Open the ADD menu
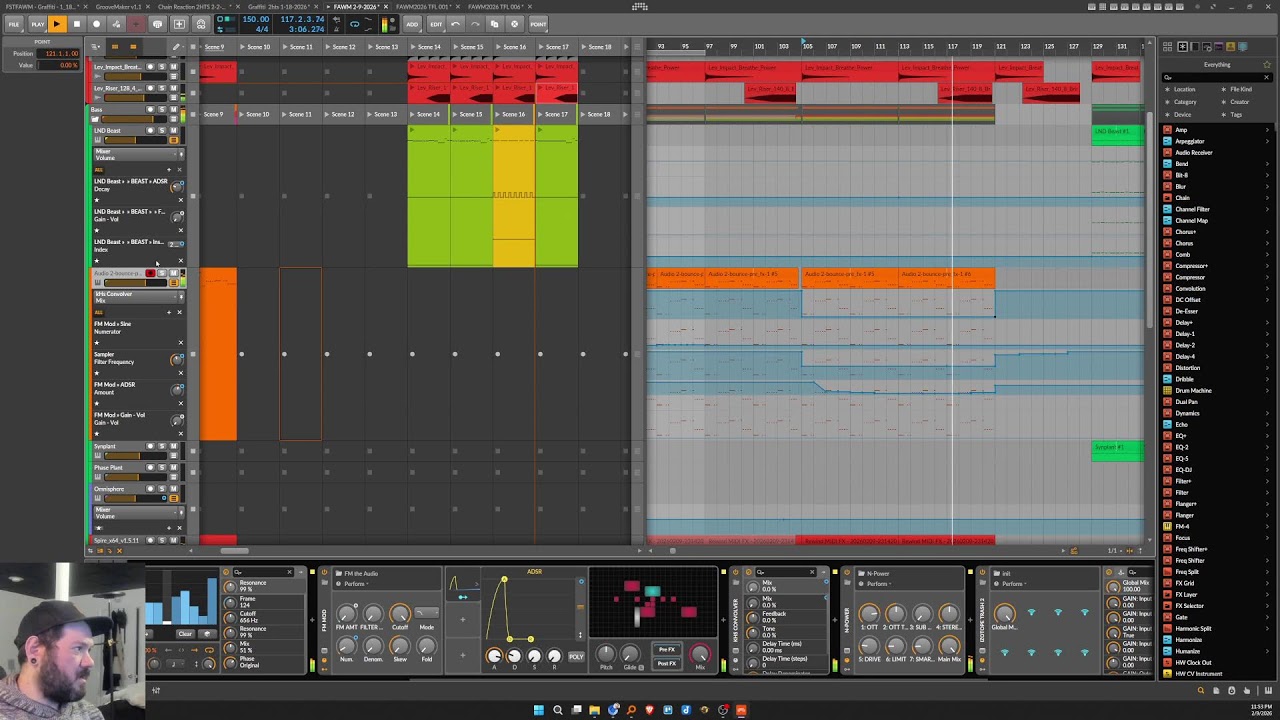Viewport: 1280px width, 720px height. click(412, 24)
